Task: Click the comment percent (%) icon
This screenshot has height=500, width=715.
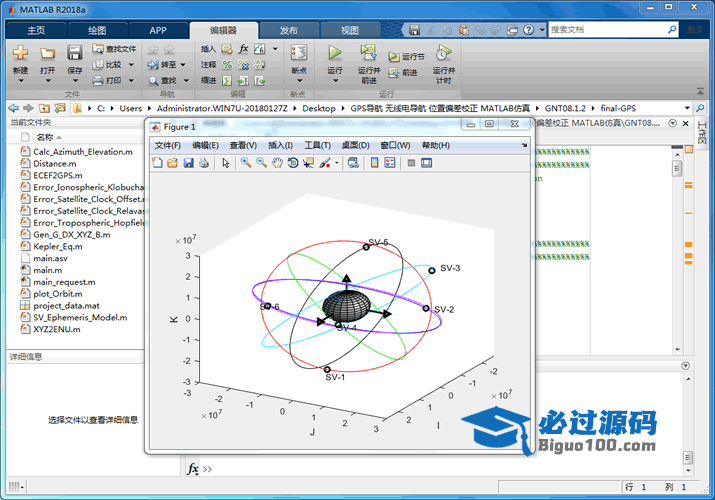Action: pos(227,65)
